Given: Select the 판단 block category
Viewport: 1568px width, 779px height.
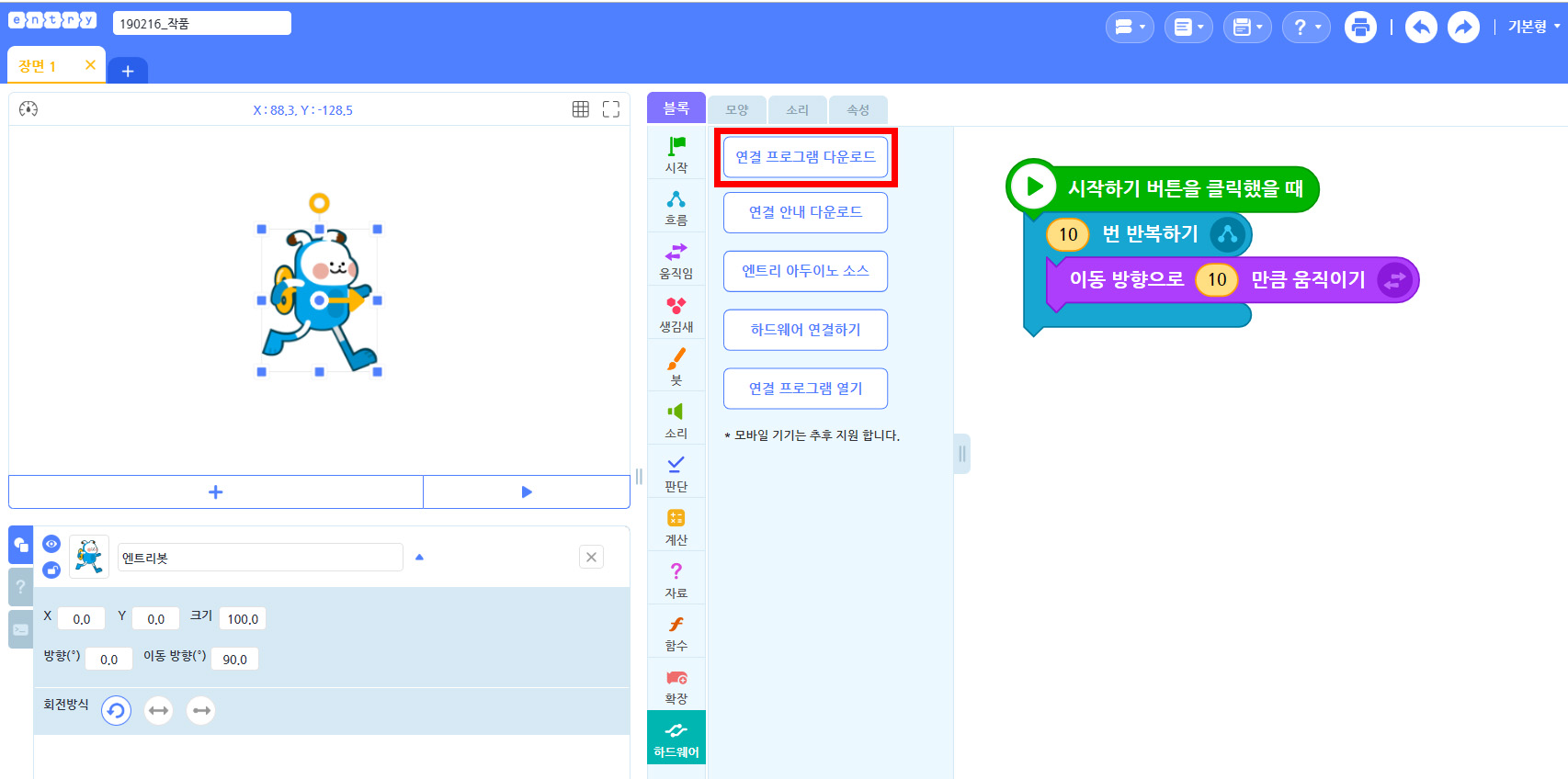Looking at the screenshot, I should tap(676, 474).
